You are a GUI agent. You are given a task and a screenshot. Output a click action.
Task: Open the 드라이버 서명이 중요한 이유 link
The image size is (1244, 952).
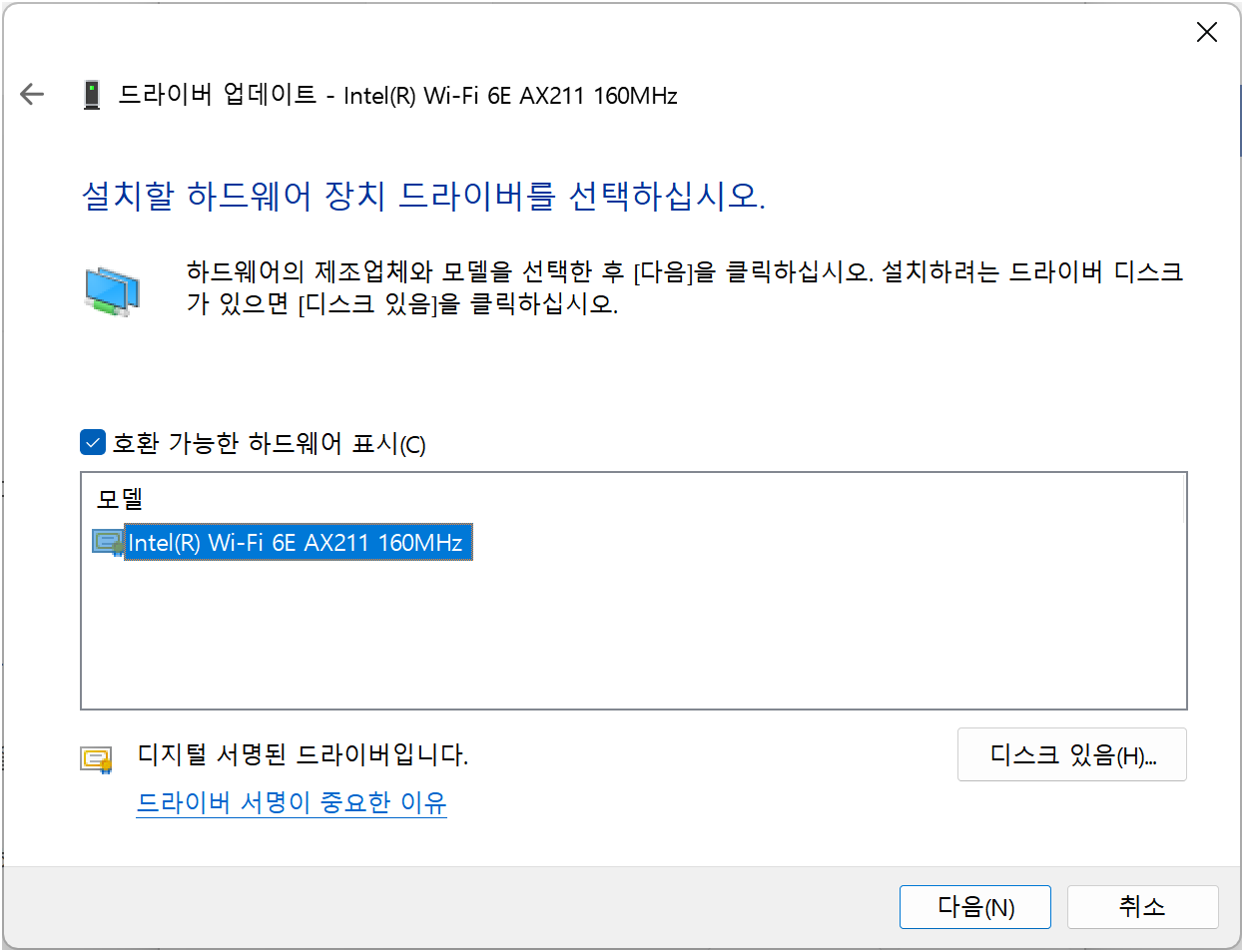(292, 802)
